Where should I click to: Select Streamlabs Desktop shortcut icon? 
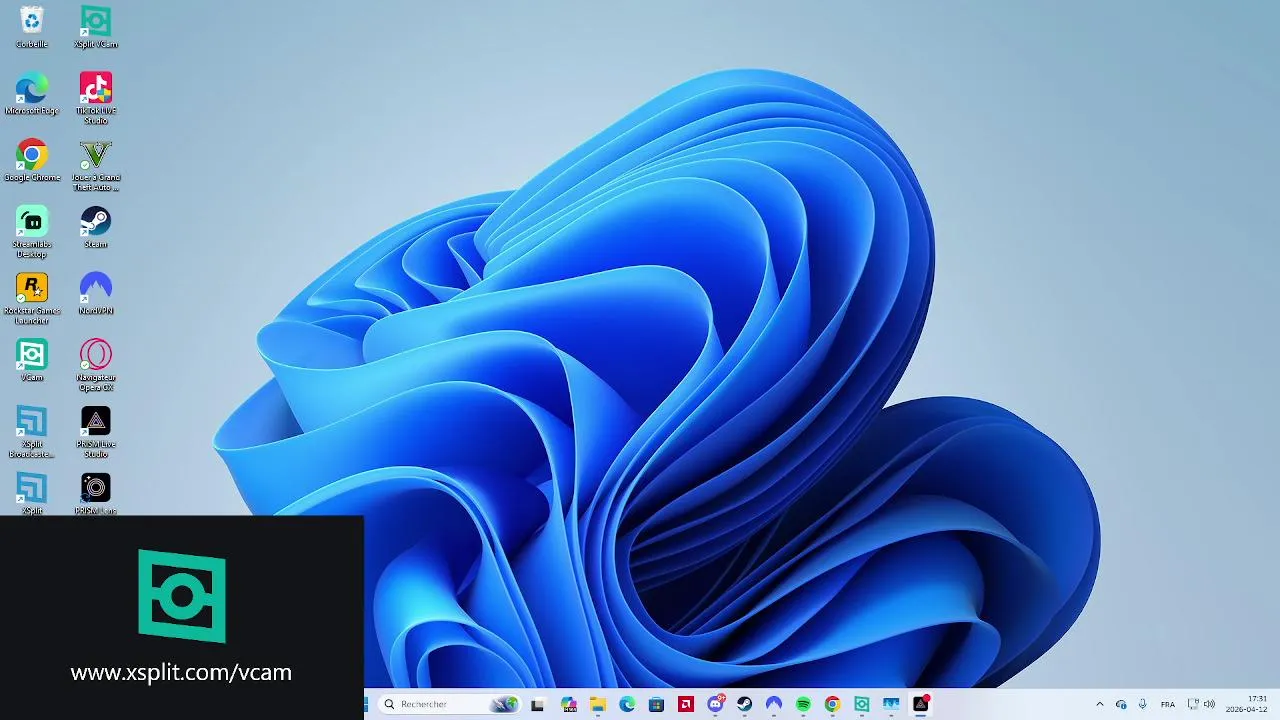click(32, 232)
